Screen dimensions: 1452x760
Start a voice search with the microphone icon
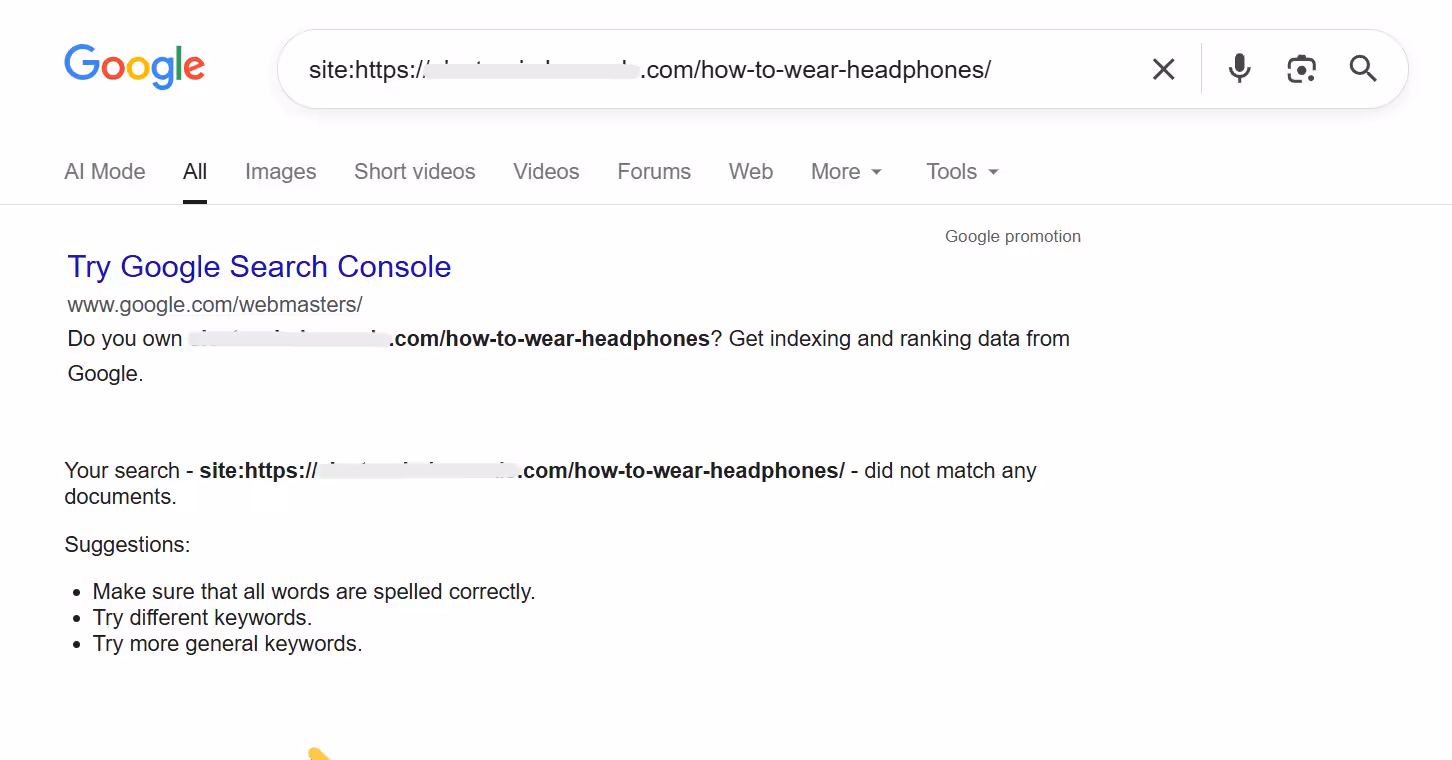[1238, 68]
